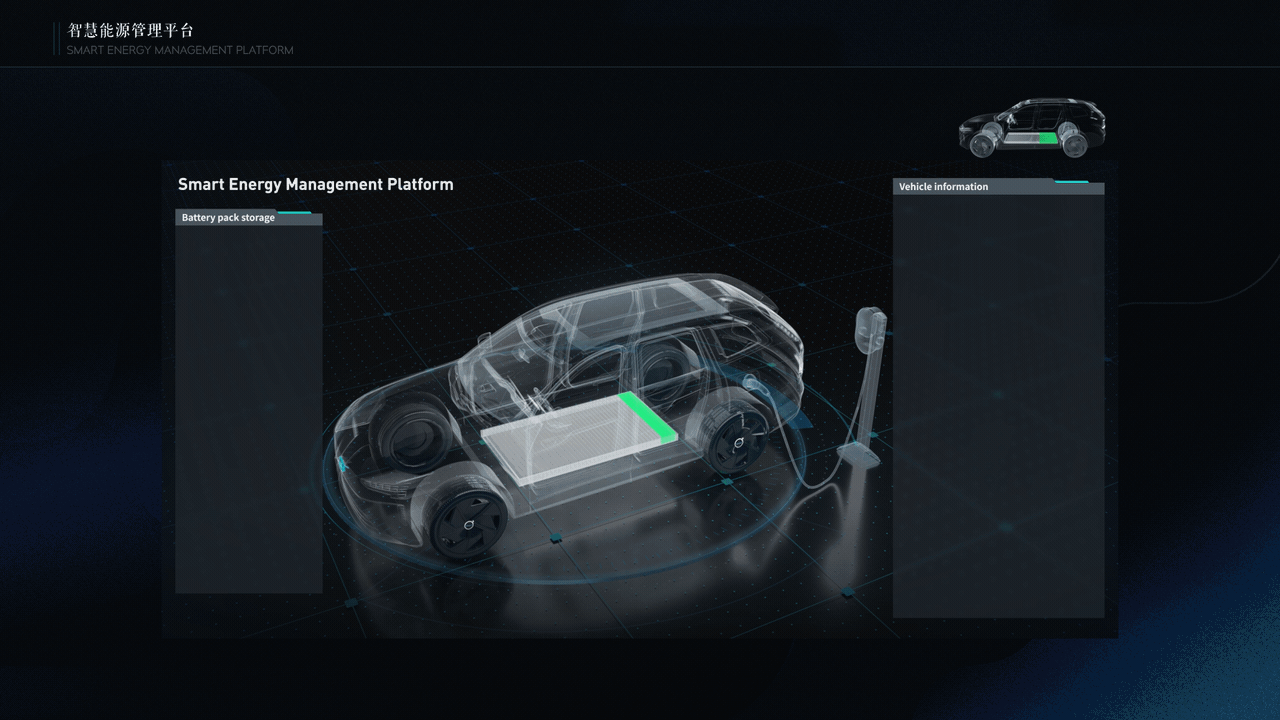Click the front-left wheel of the transparent car
The height and width of the screenshot is (720, 1280).
click(467, 522)
